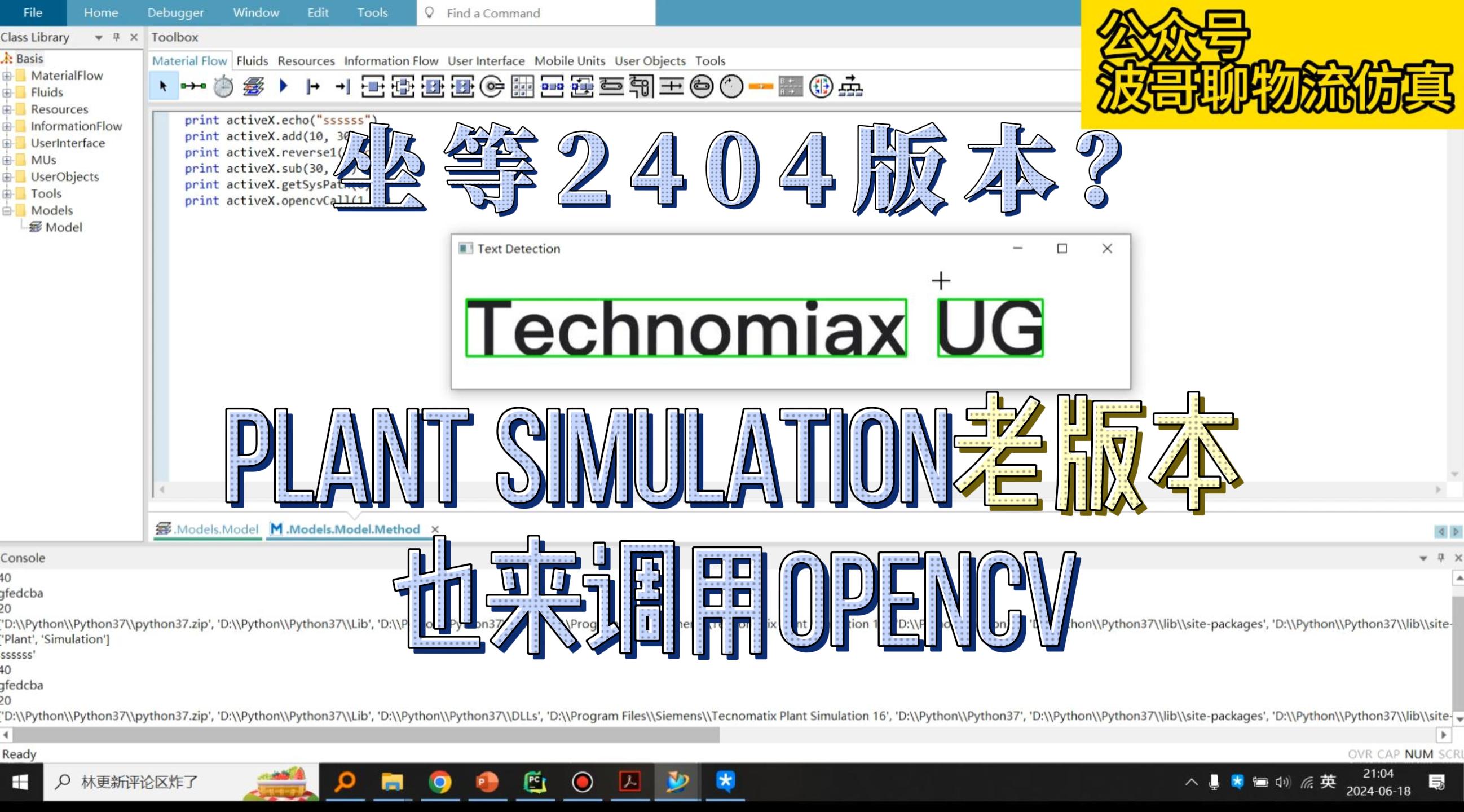Pick the Drain object icon
The height and width of the screenshot is (812, 1464).
coord(343,86)
